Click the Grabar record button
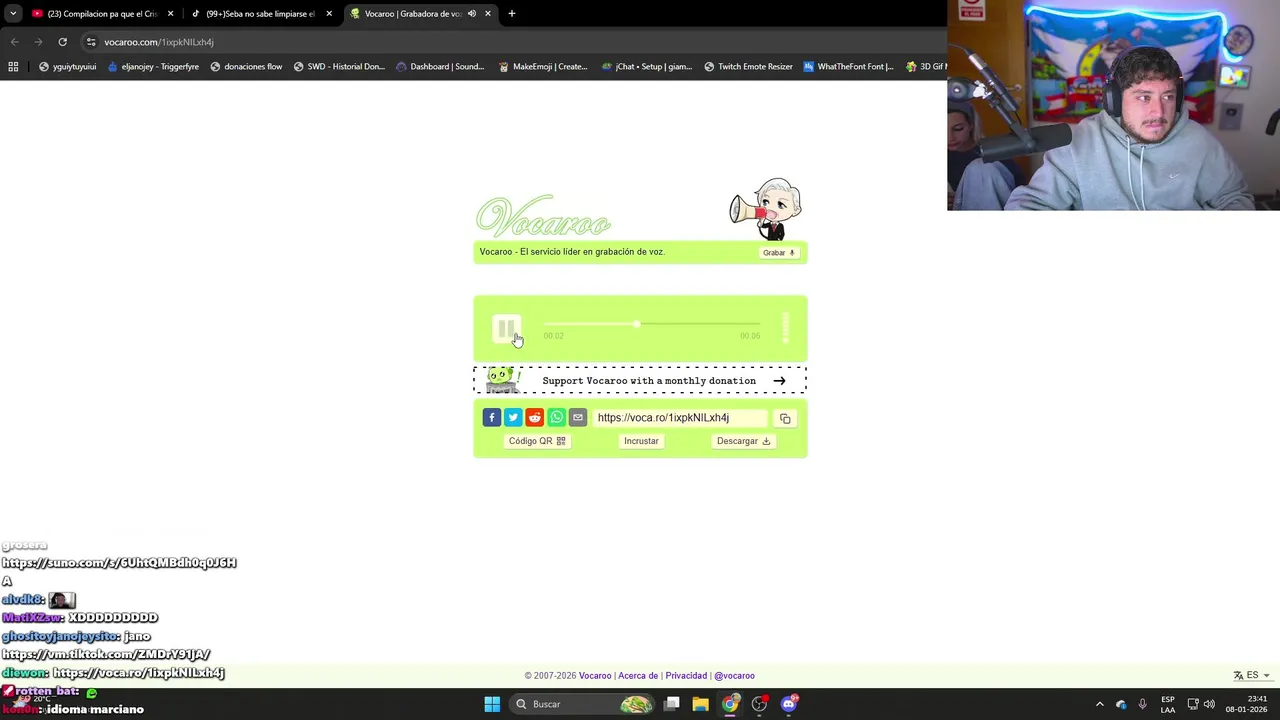 779,253
